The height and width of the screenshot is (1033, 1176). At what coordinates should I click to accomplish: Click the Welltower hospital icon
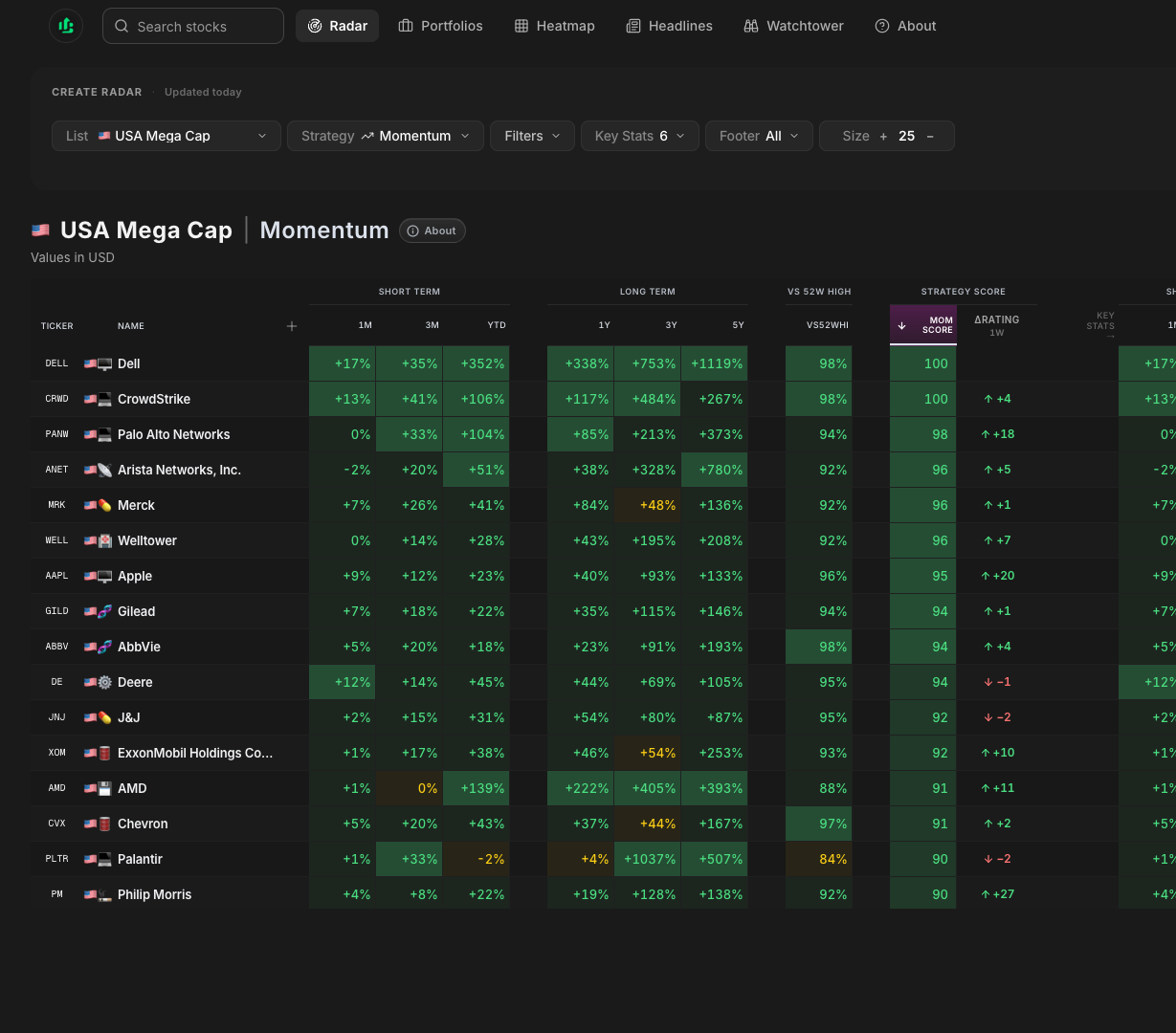[105, 540]
